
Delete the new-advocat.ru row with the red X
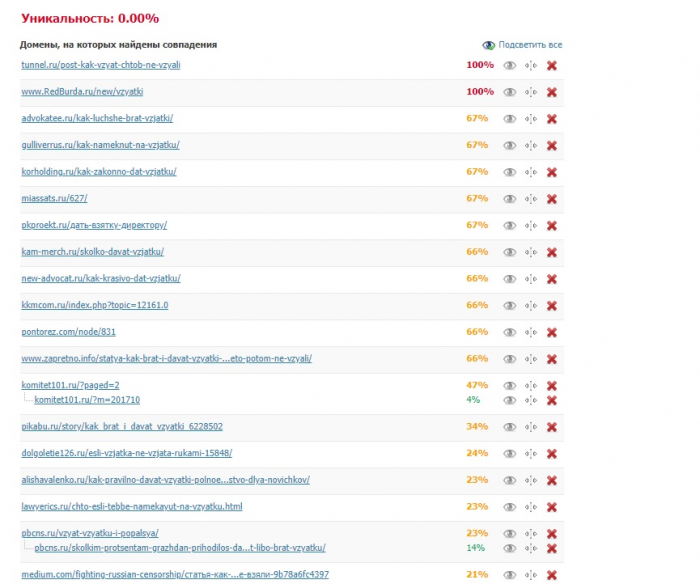552,279
